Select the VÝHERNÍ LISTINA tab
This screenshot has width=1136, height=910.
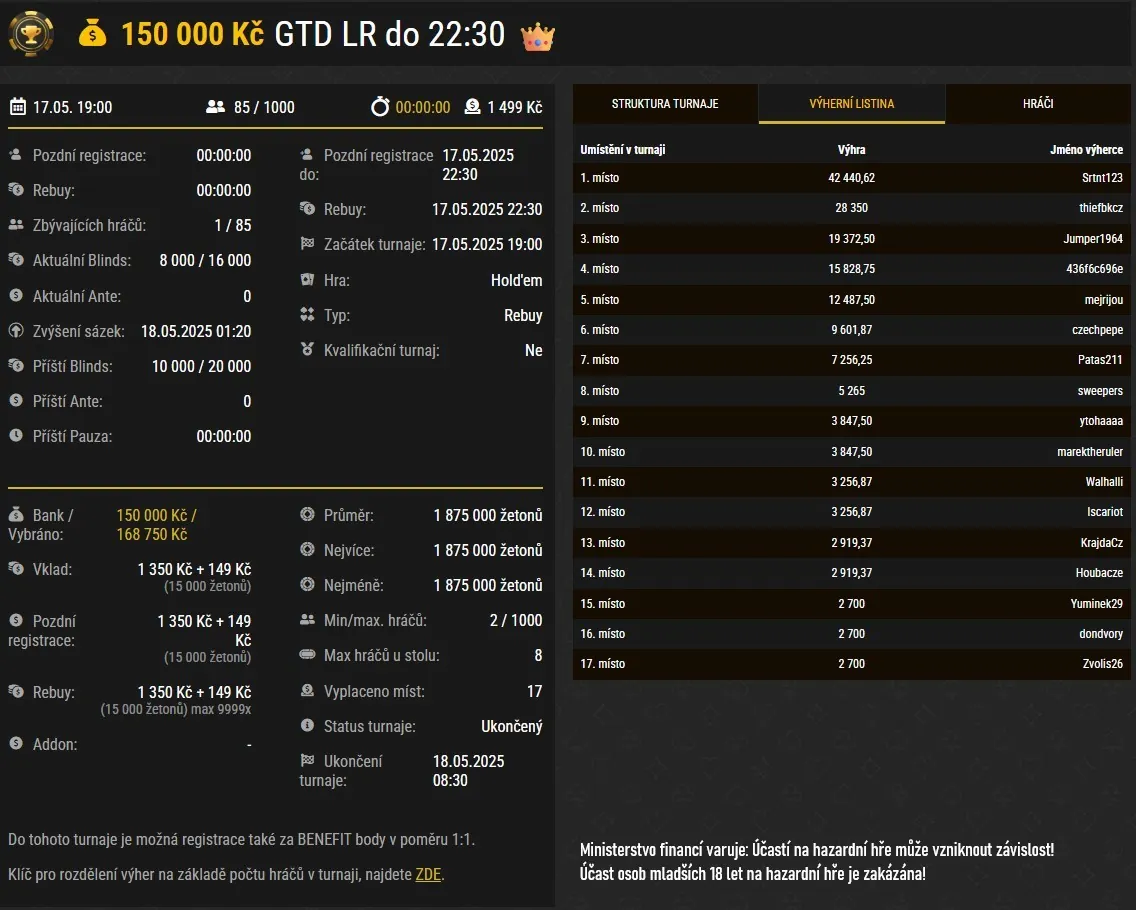pos(850,103)
